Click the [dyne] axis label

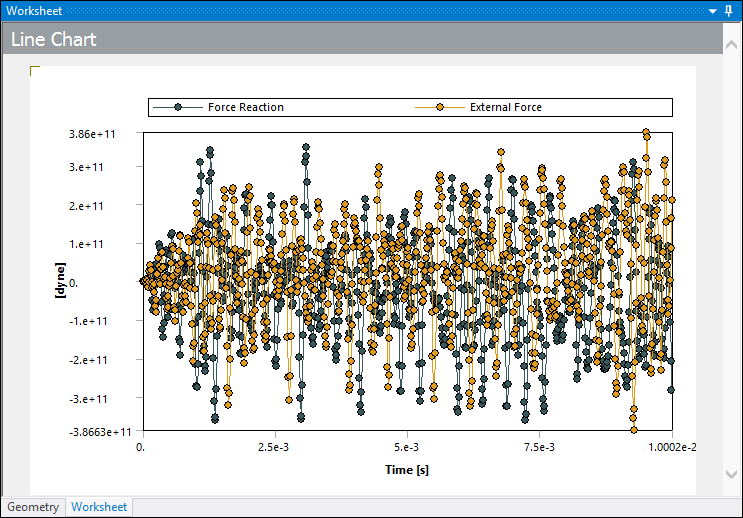(x=60, y=281)
